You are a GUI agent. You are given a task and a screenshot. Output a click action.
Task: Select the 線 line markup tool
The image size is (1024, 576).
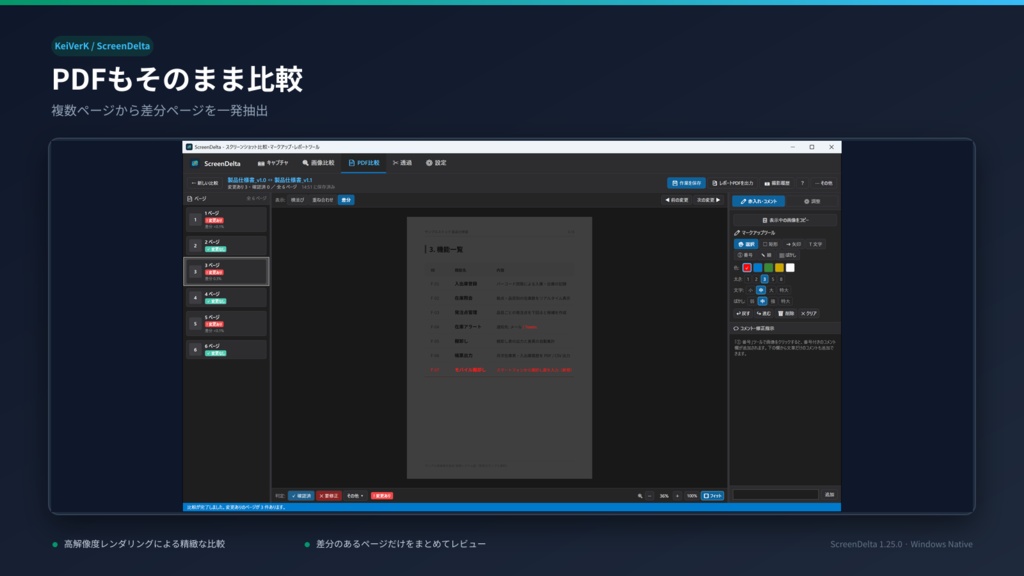pyautogui.click(x=767, y=255)
